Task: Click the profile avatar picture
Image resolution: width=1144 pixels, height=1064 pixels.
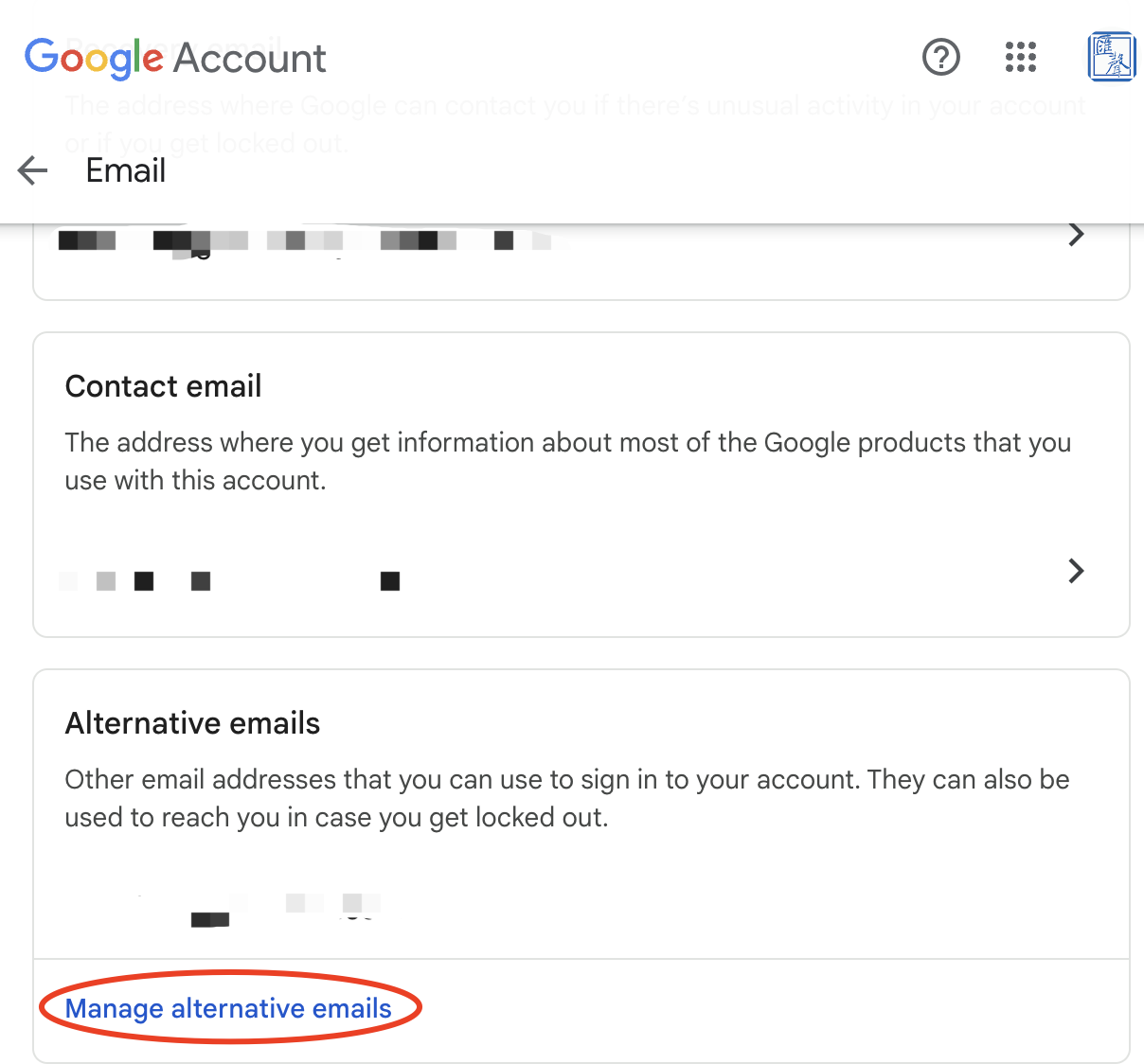Action: (x=1111, y=58)
